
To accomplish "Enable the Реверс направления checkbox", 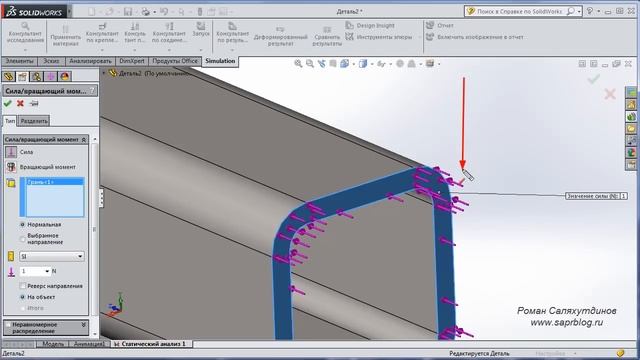I will [22, 286].
